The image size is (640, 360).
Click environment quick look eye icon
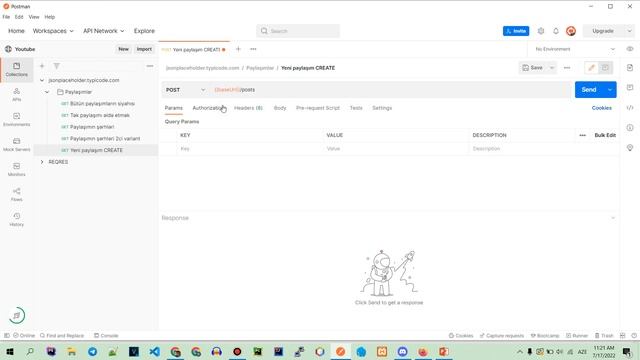tap(630, 49)
